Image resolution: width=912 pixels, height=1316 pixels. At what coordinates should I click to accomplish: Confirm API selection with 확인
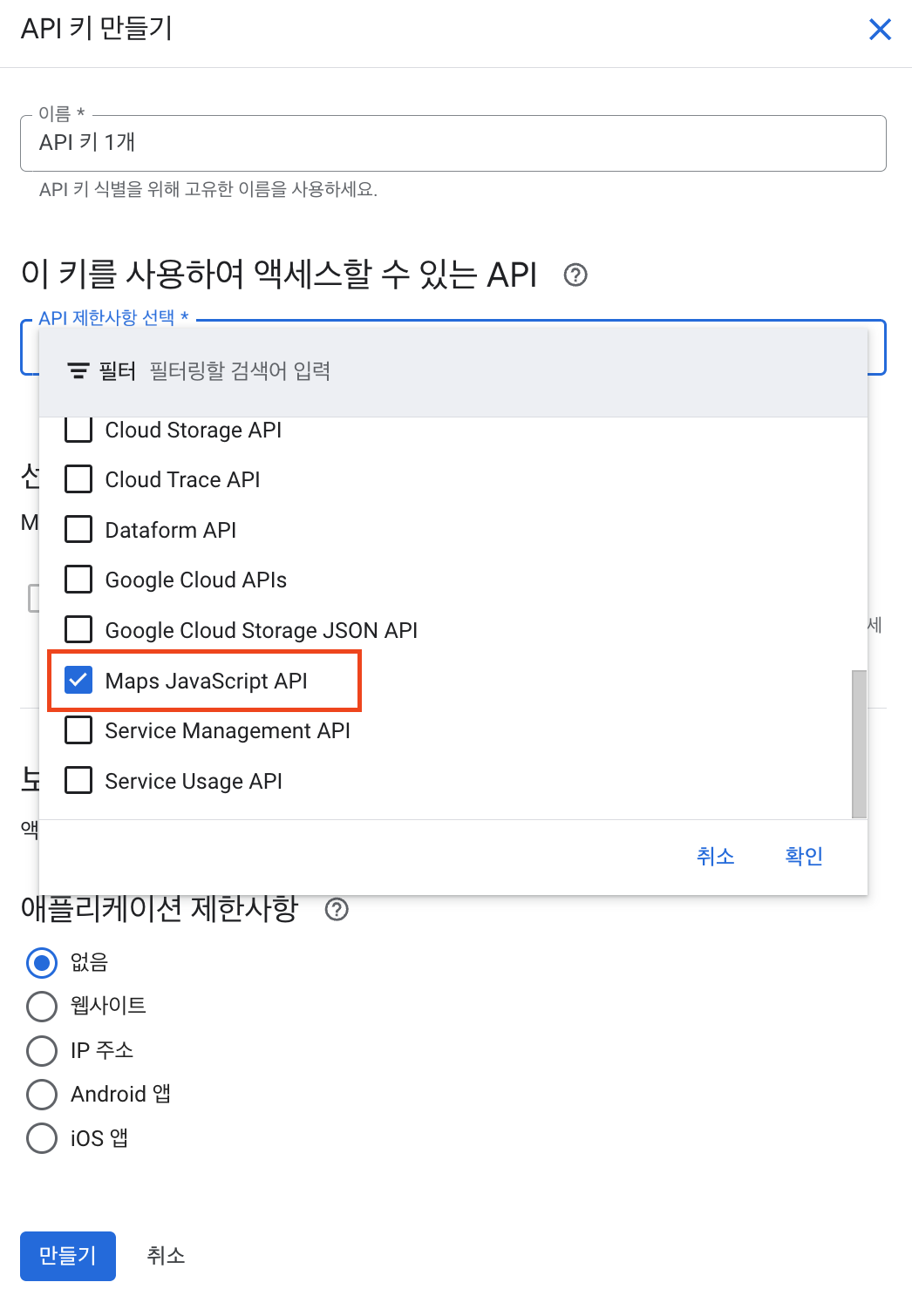pyautogui.click(x=802, y=856)
